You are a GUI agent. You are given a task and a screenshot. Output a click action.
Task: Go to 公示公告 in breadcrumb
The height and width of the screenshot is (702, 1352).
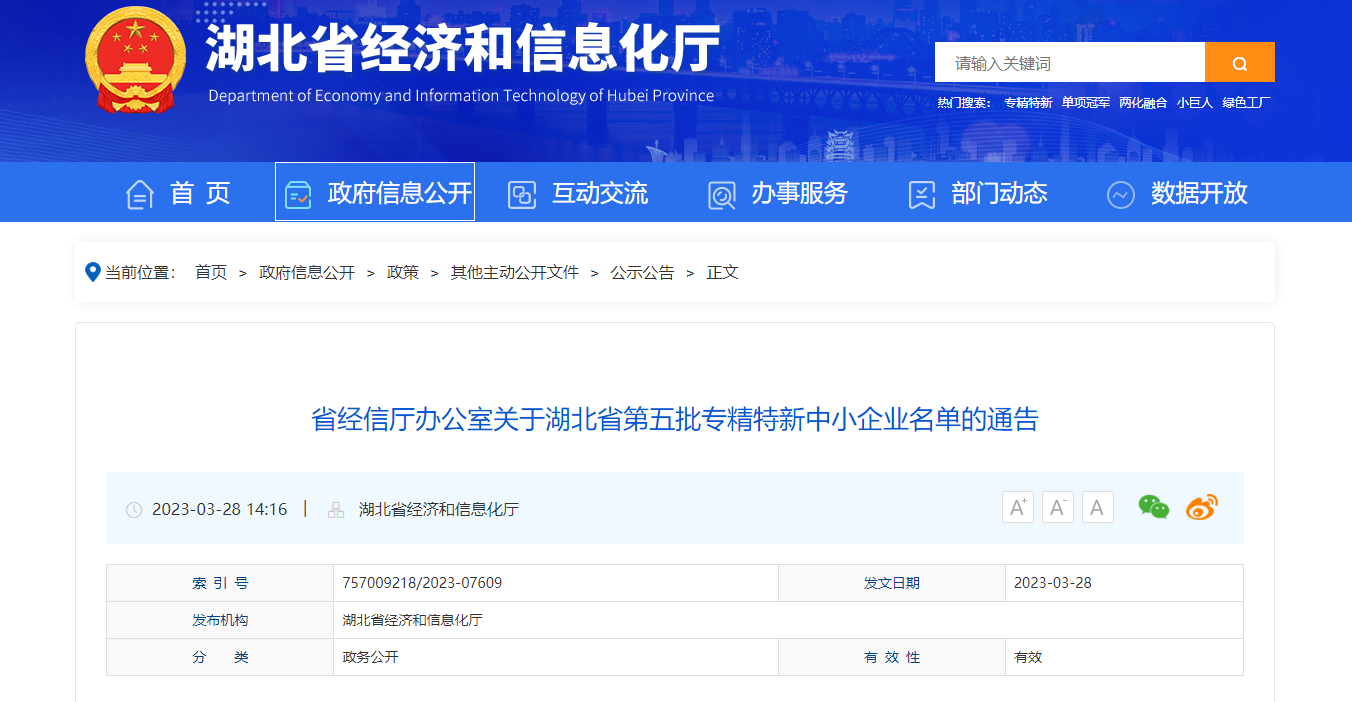(x=643, y=272)
